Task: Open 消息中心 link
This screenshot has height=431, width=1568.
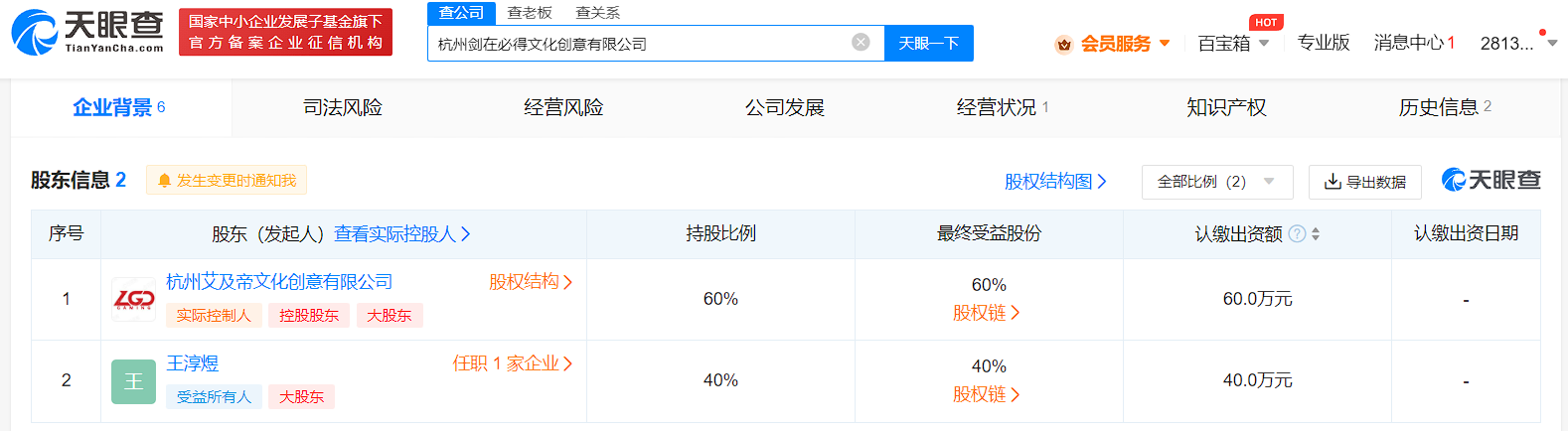Action: coord(1414,43)
